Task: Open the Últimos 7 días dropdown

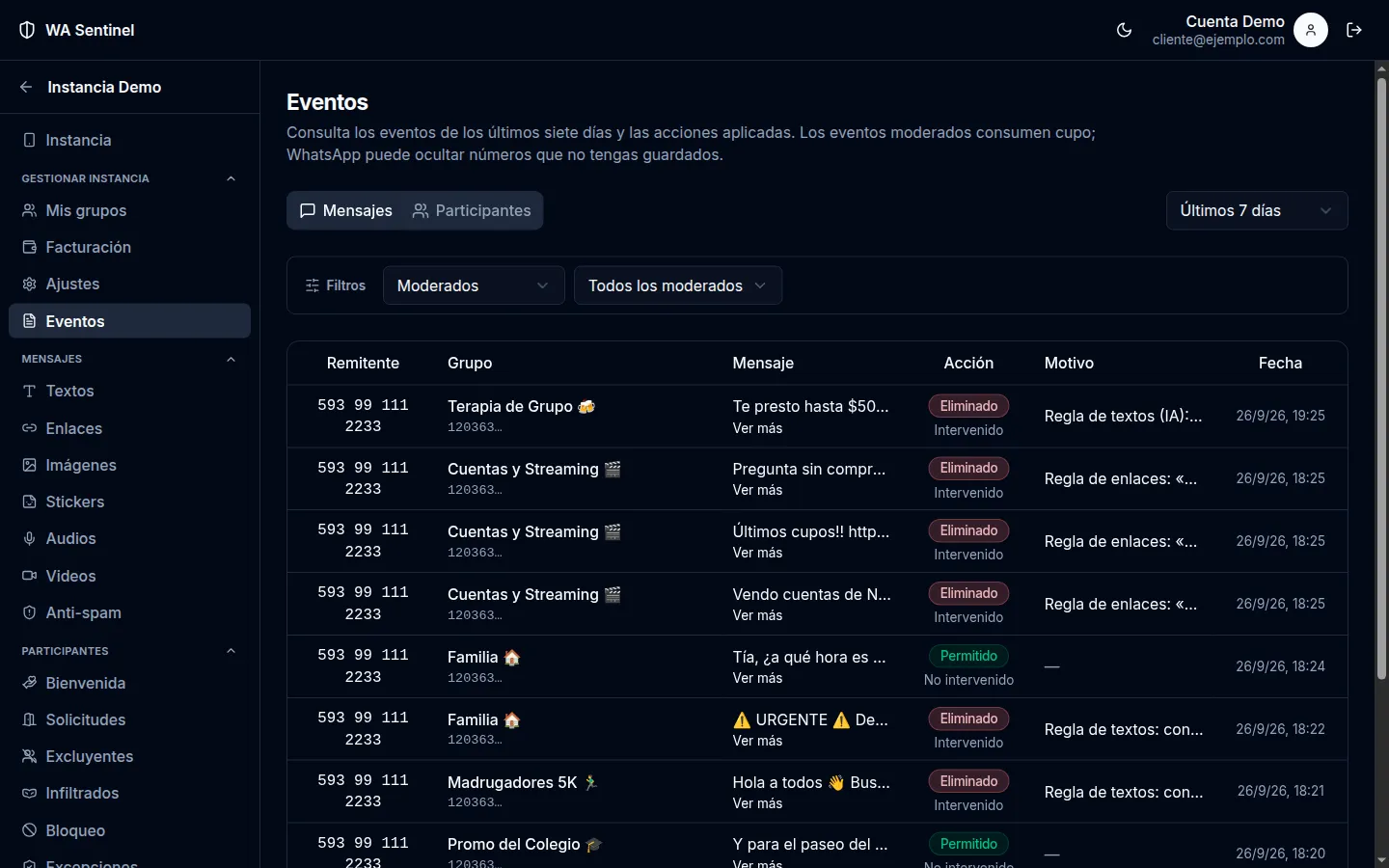Action: tap(1257, 210)
